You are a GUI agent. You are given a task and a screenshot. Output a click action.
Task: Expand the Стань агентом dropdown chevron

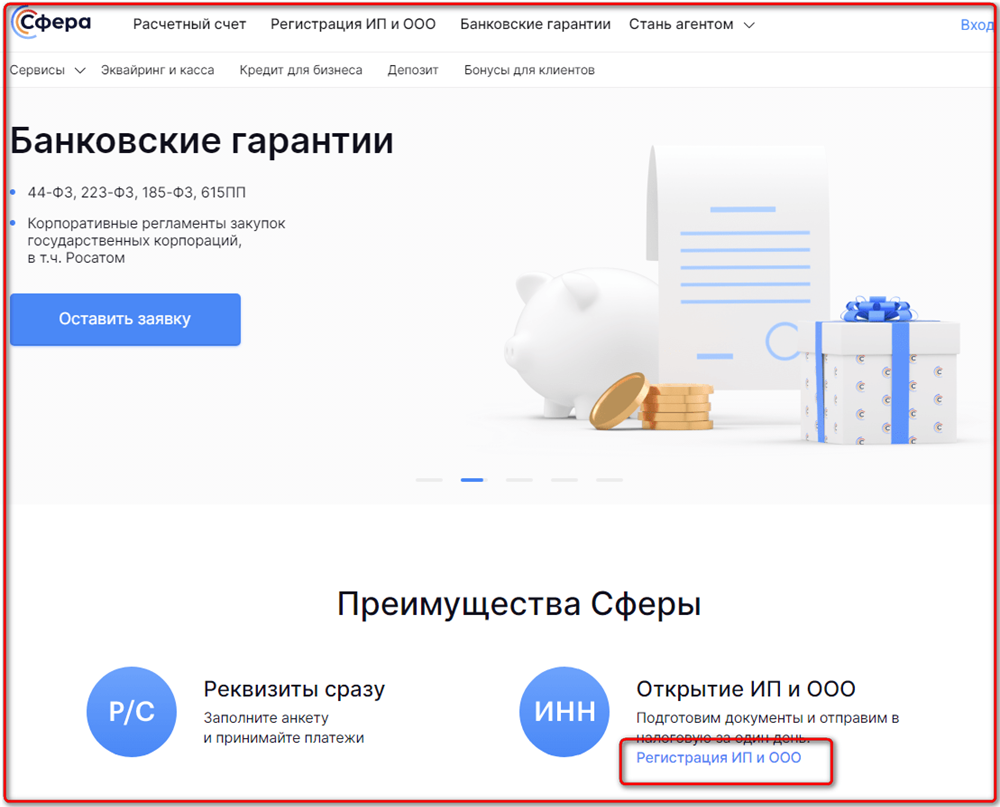click(750, 25)
